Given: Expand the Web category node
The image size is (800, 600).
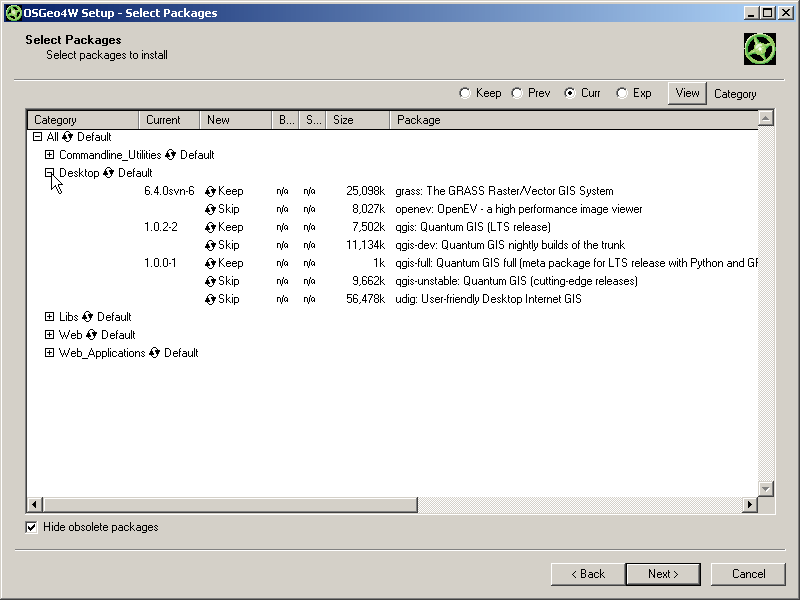Looking at the screenshot, I should (49, 335).
